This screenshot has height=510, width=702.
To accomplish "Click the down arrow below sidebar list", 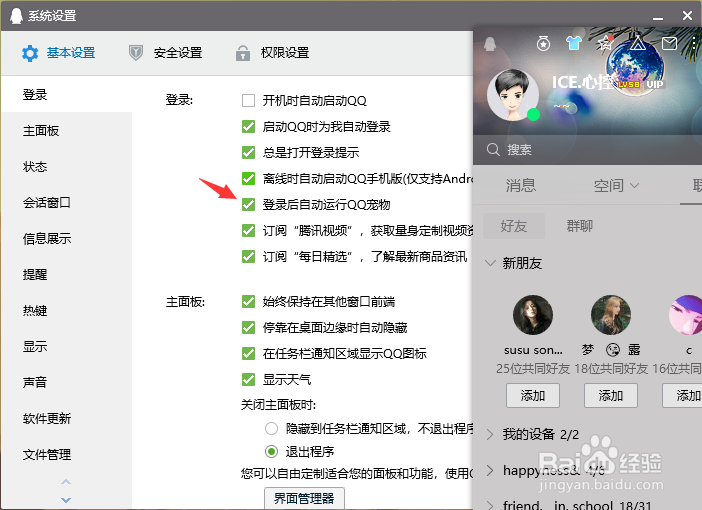I will pos(66,500).
